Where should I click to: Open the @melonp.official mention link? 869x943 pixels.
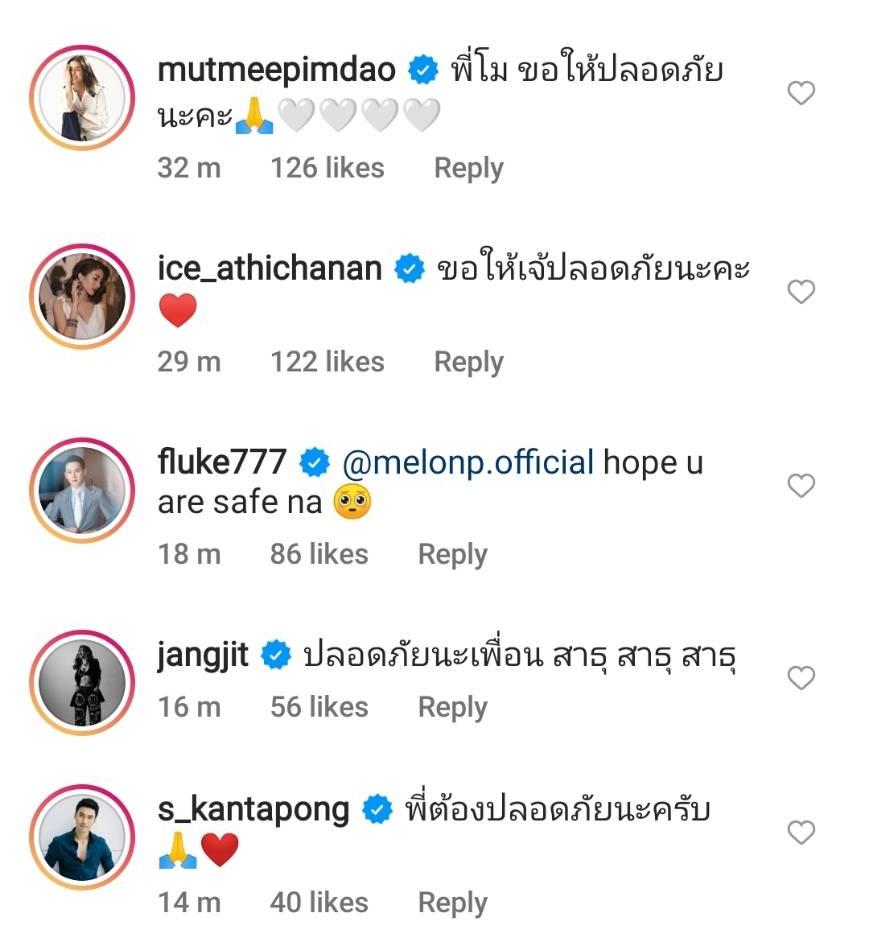(x=468, y=463)
